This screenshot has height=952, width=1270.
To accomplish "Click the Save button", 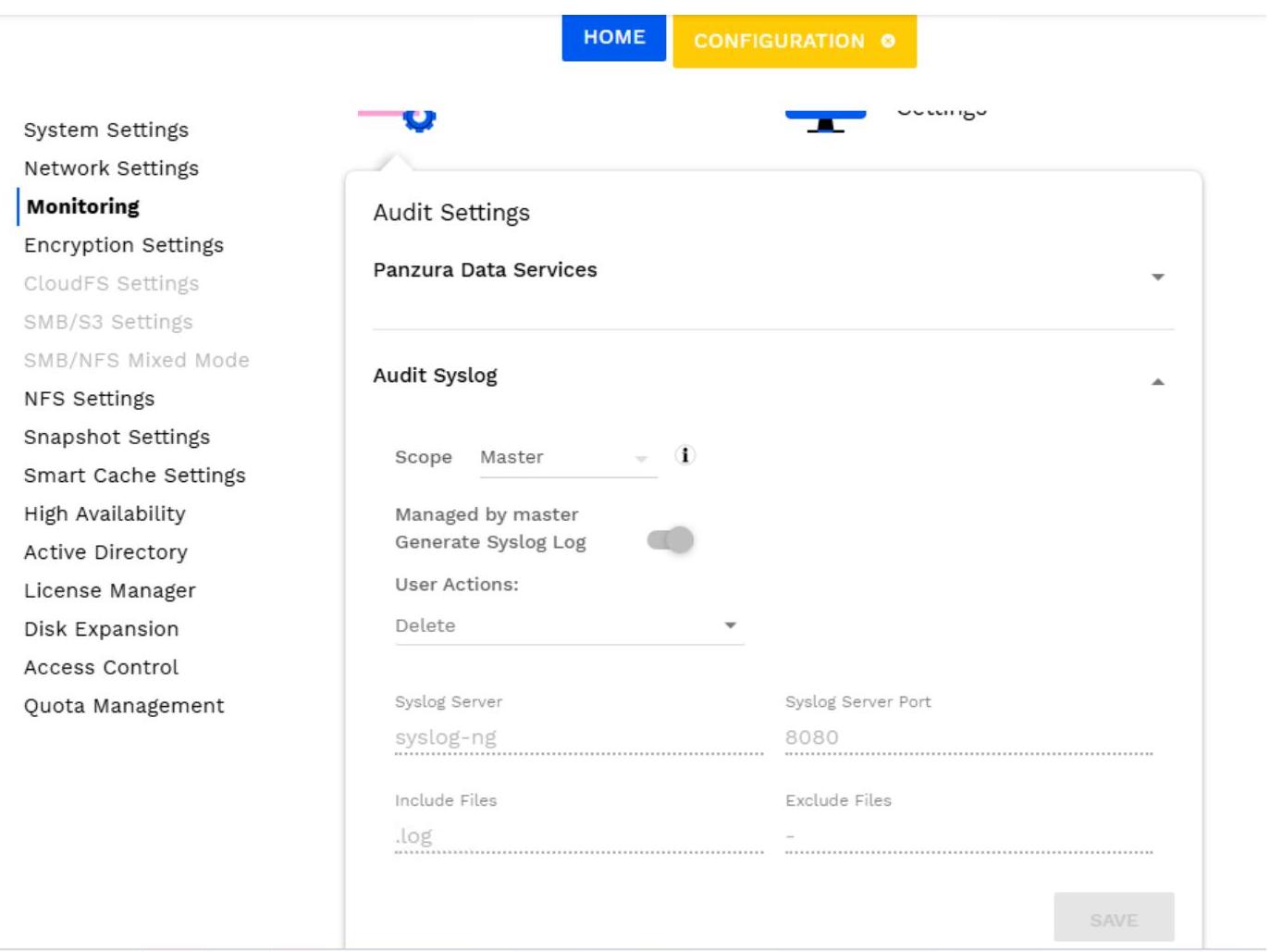I will click(1114, 918).
